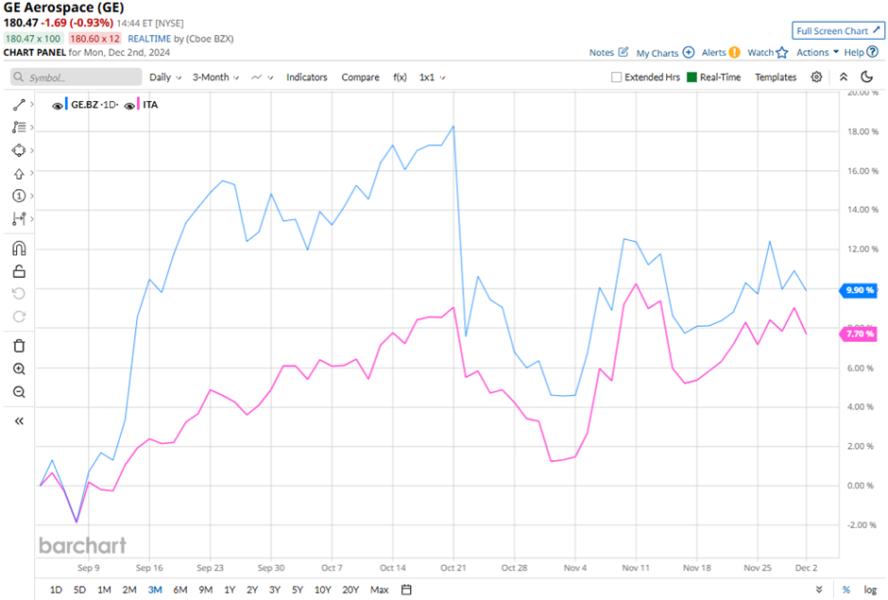Click the 9.90% blue price label

click(x=859, y=290)
